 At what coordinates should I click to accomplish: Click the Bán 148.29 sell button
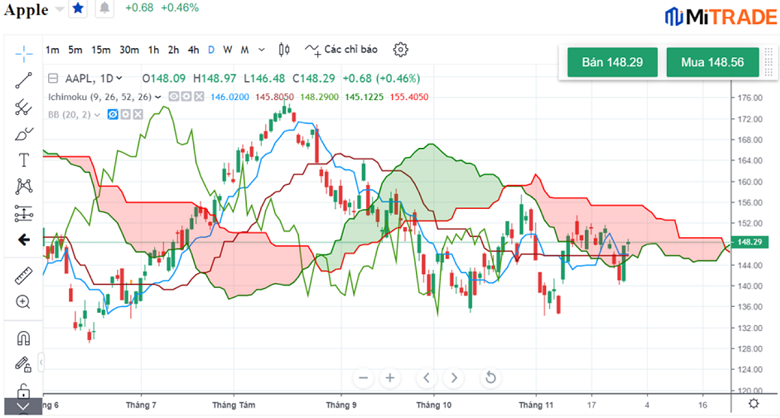[612, 62]
